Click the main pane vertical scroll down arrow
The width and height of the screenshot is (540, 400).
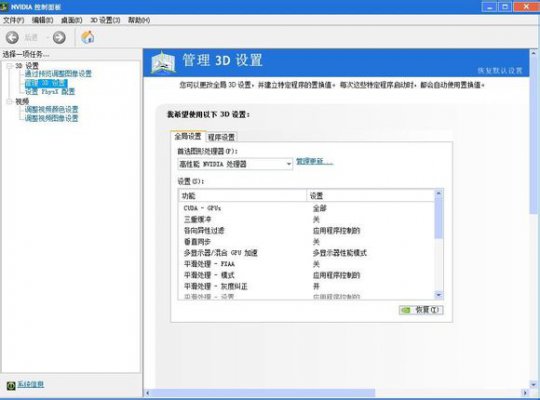click(534, 384)
